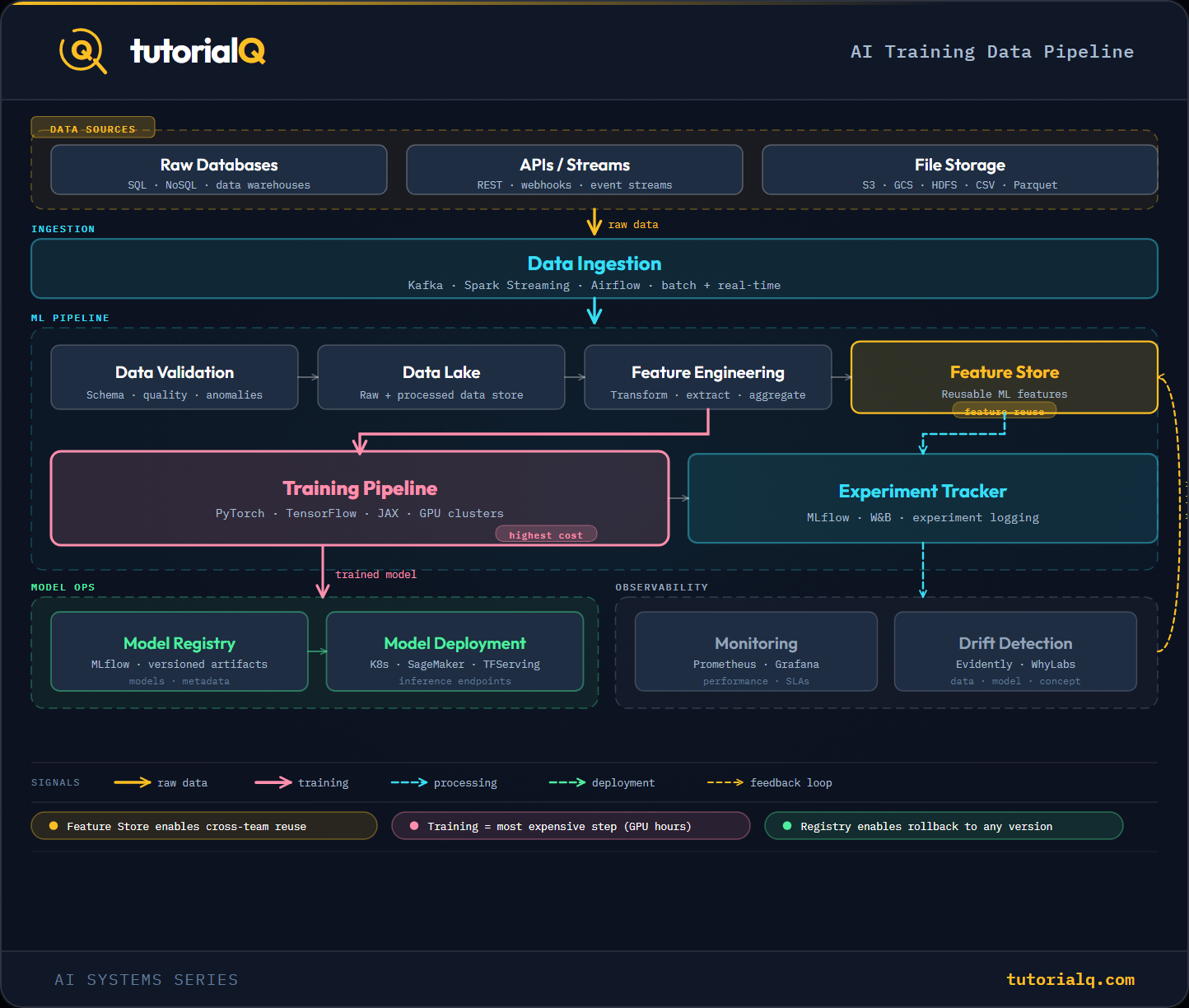This screenshot has height=1008, width=1189.
Task: Click the 'data · model · concept' caption
Action: [x=1016, y=681]
